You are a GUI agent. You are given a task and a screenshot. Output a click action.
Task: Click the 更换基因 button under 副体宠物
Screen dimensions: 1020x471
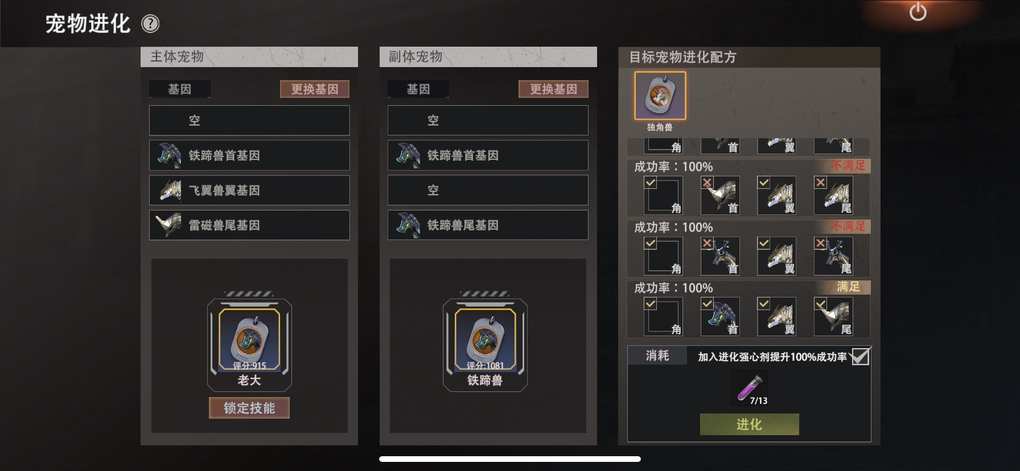click(554, 89)
